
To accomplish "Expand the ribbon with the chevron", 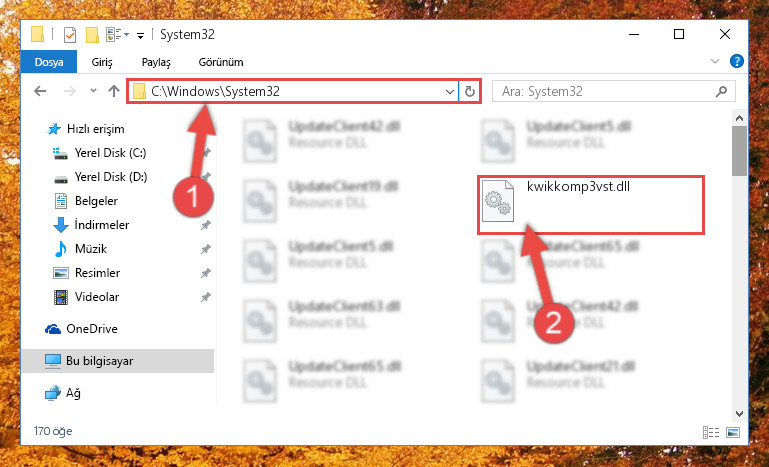I will (715, 61).
